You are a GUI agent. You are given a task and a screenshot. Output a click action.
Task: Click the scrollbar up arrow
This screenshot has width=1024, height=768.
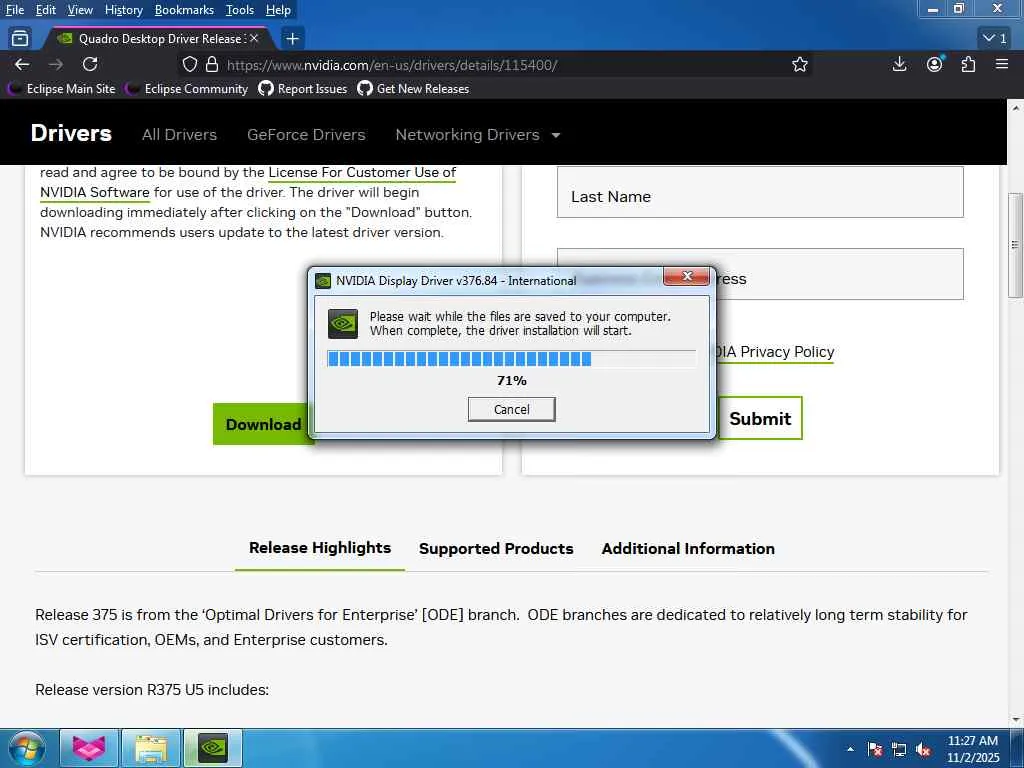tap(1015, 106)
